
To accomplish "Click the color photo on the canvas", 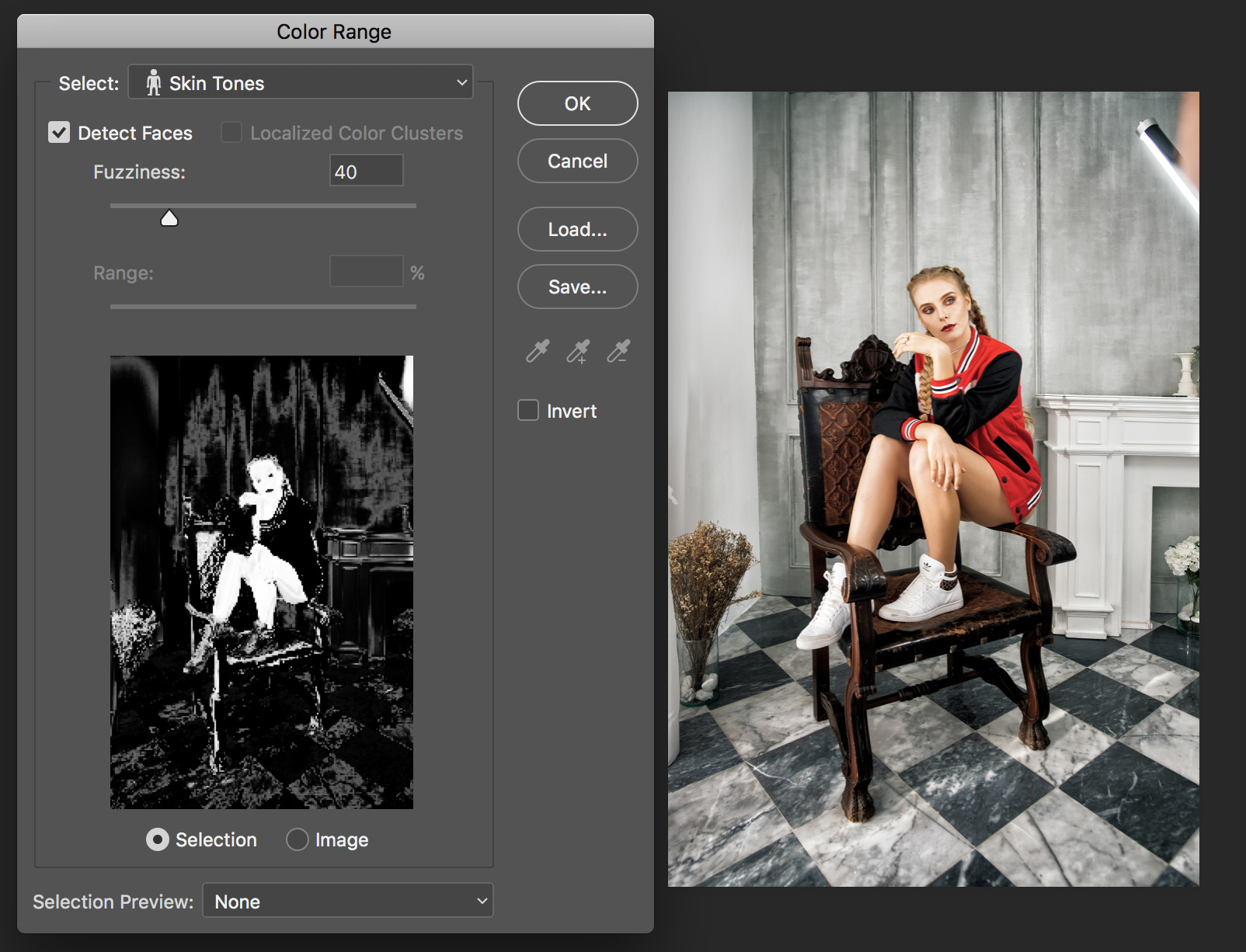I will (x=933, y=489).
